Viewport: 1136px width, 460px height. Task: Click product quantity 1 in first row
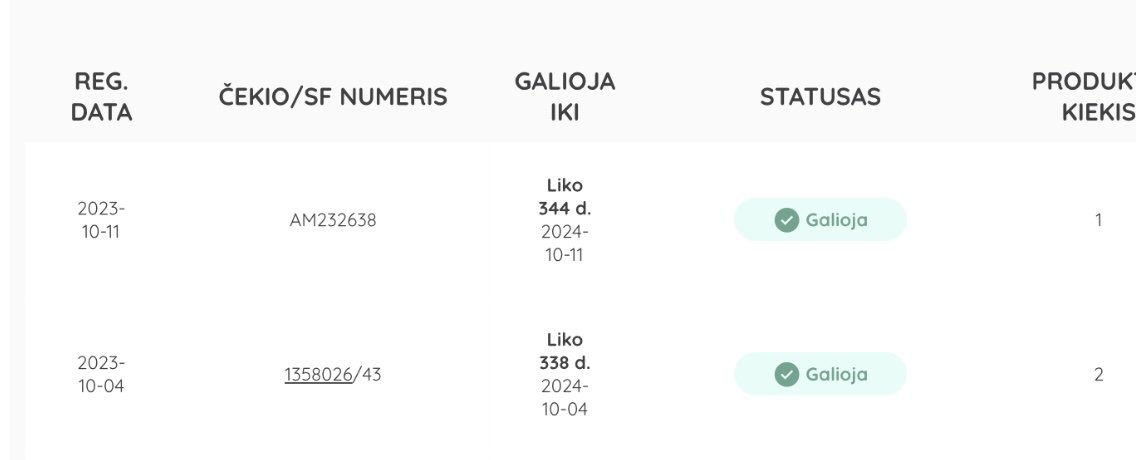1098,220
